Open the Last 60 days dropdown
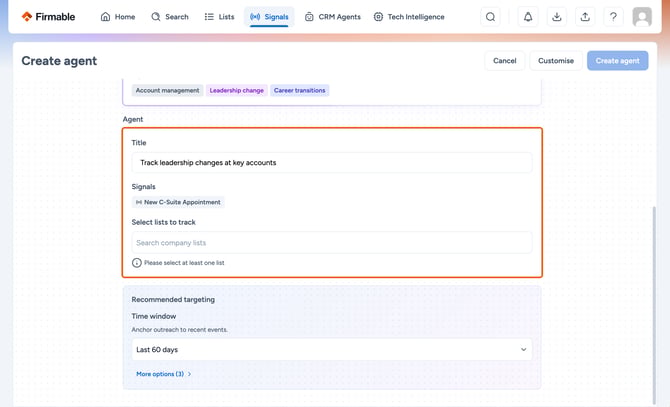The width and height of the screenshot is (670, 407). 332,349
